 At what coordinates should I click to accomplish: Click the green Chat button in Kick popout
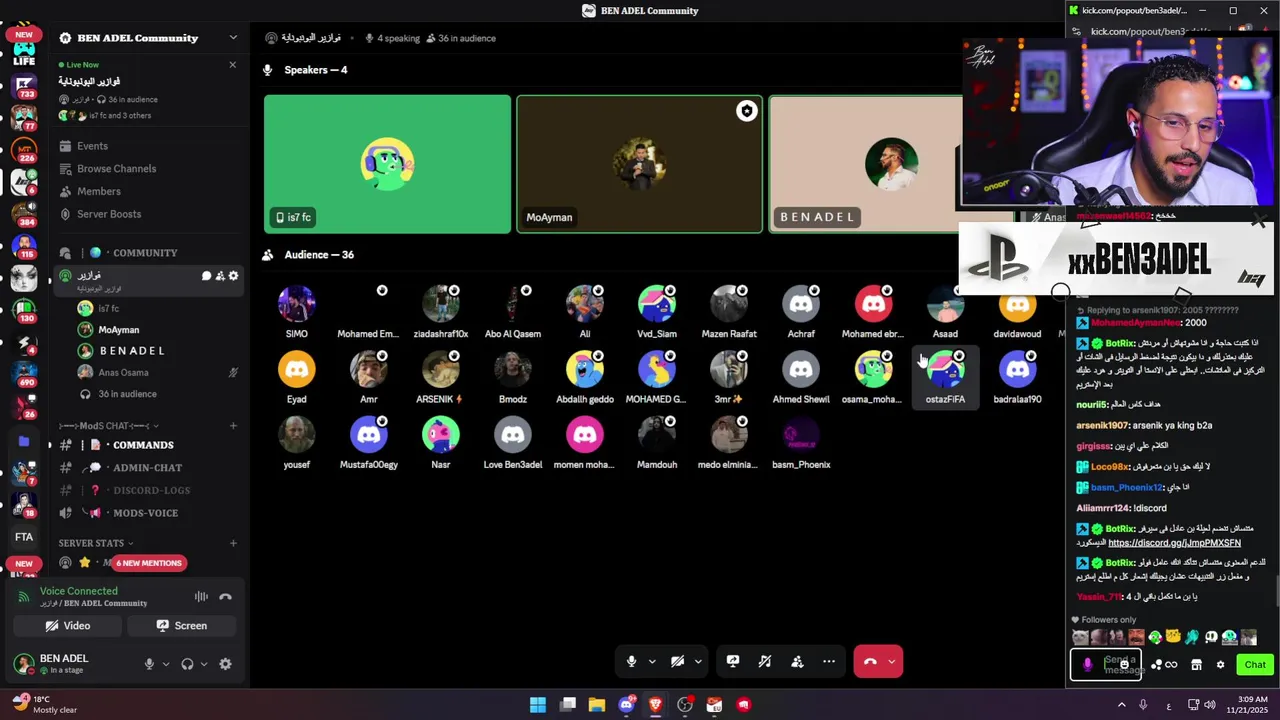tap(1255, 665)
